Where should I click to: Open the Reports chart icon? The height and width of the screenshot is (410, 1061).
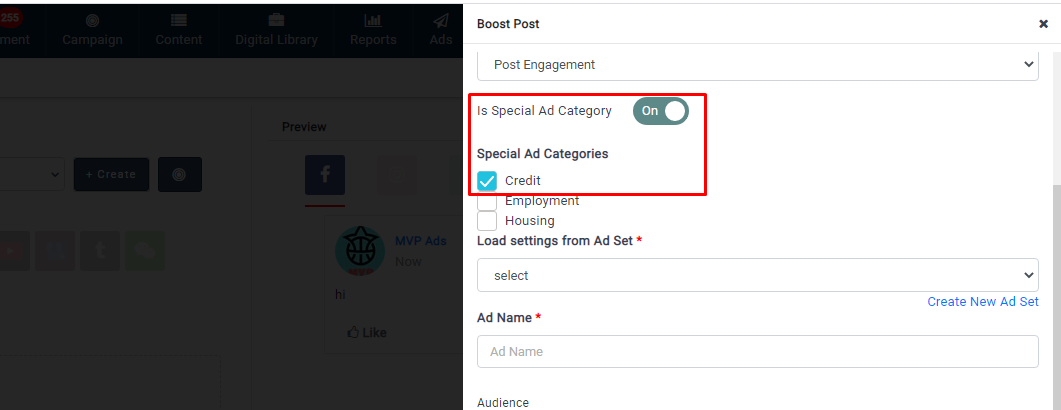(373, 20)
